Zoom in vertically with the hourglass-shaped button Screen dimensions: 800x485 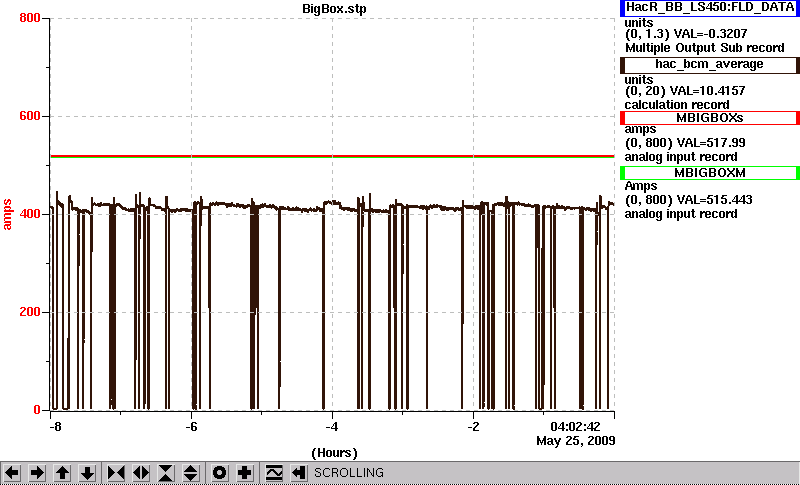(166, 473)
